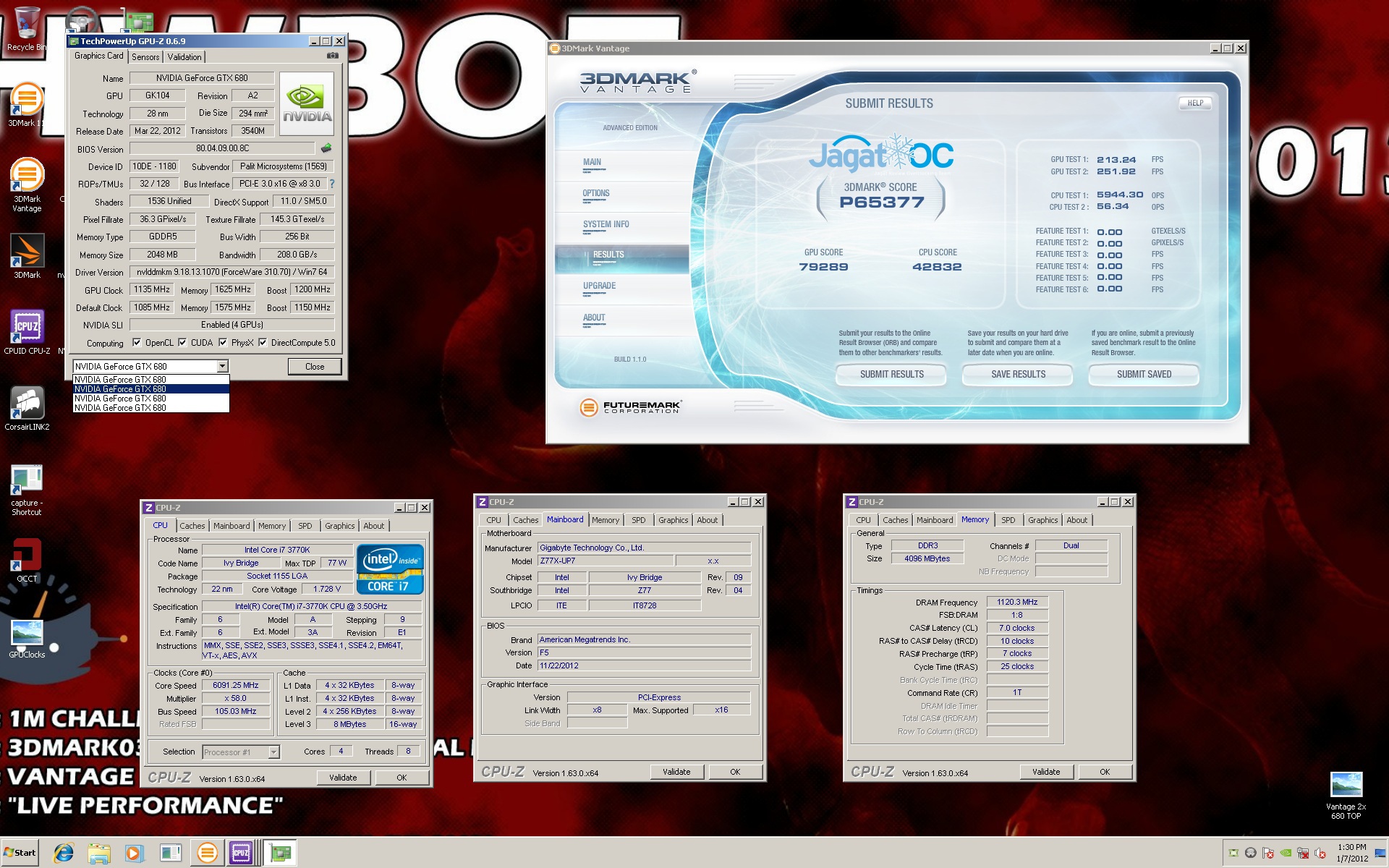The width and height of the screenshot is (1389, 868).
Task: Click Validate in CPU-Z Memory window
Action: (1045, 772)
